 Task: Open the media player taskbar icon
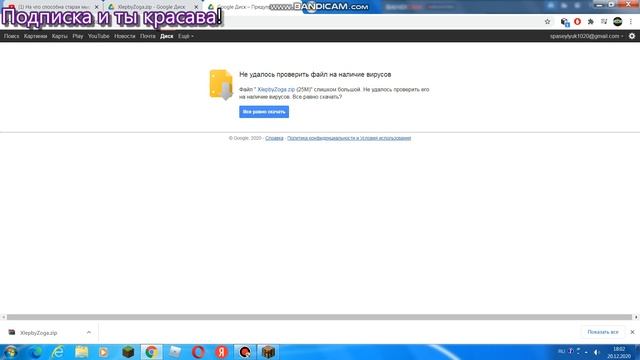[104, 352]
